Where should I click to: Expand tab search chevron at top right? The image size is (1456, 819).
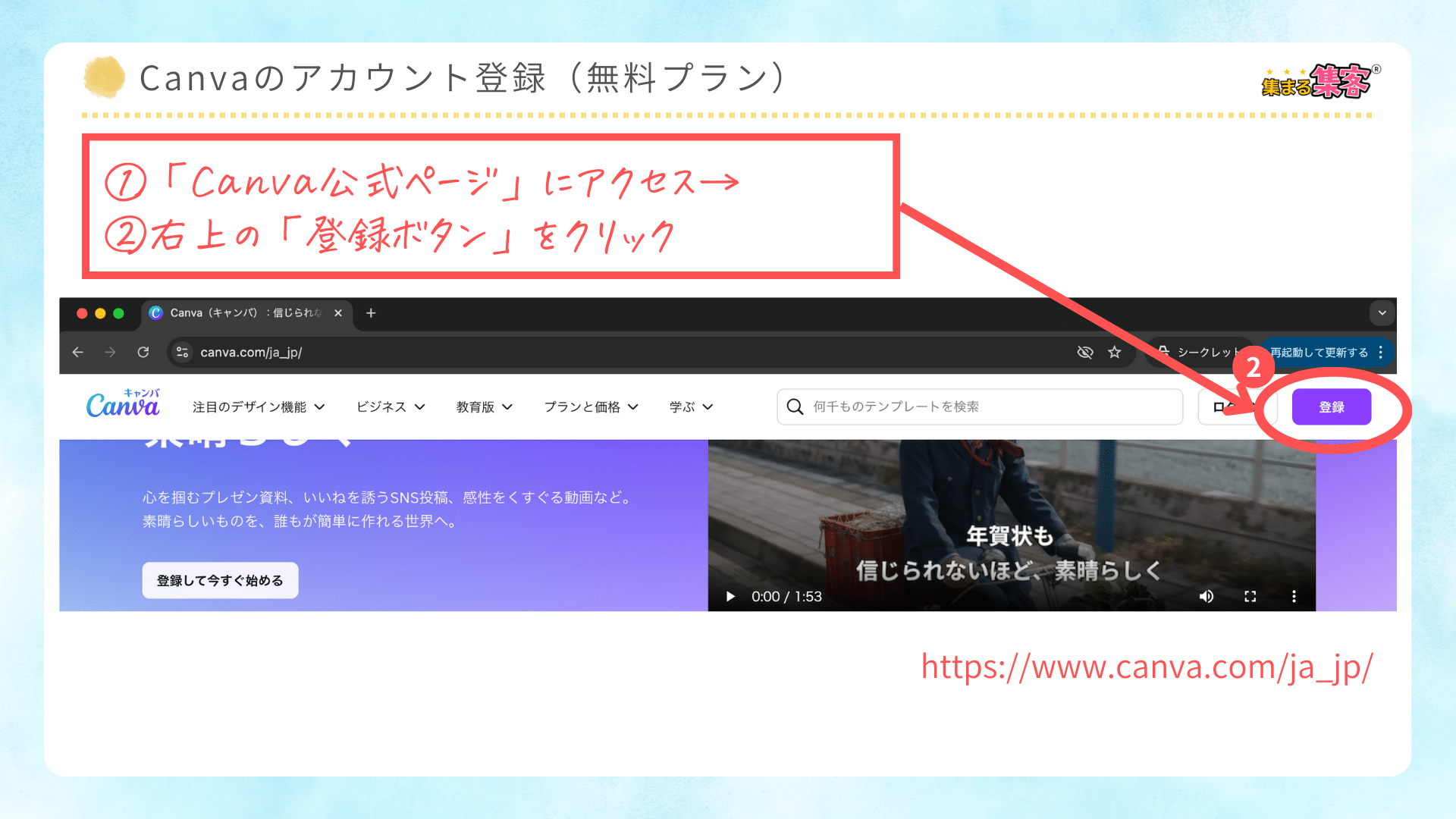coord(1382,312)
